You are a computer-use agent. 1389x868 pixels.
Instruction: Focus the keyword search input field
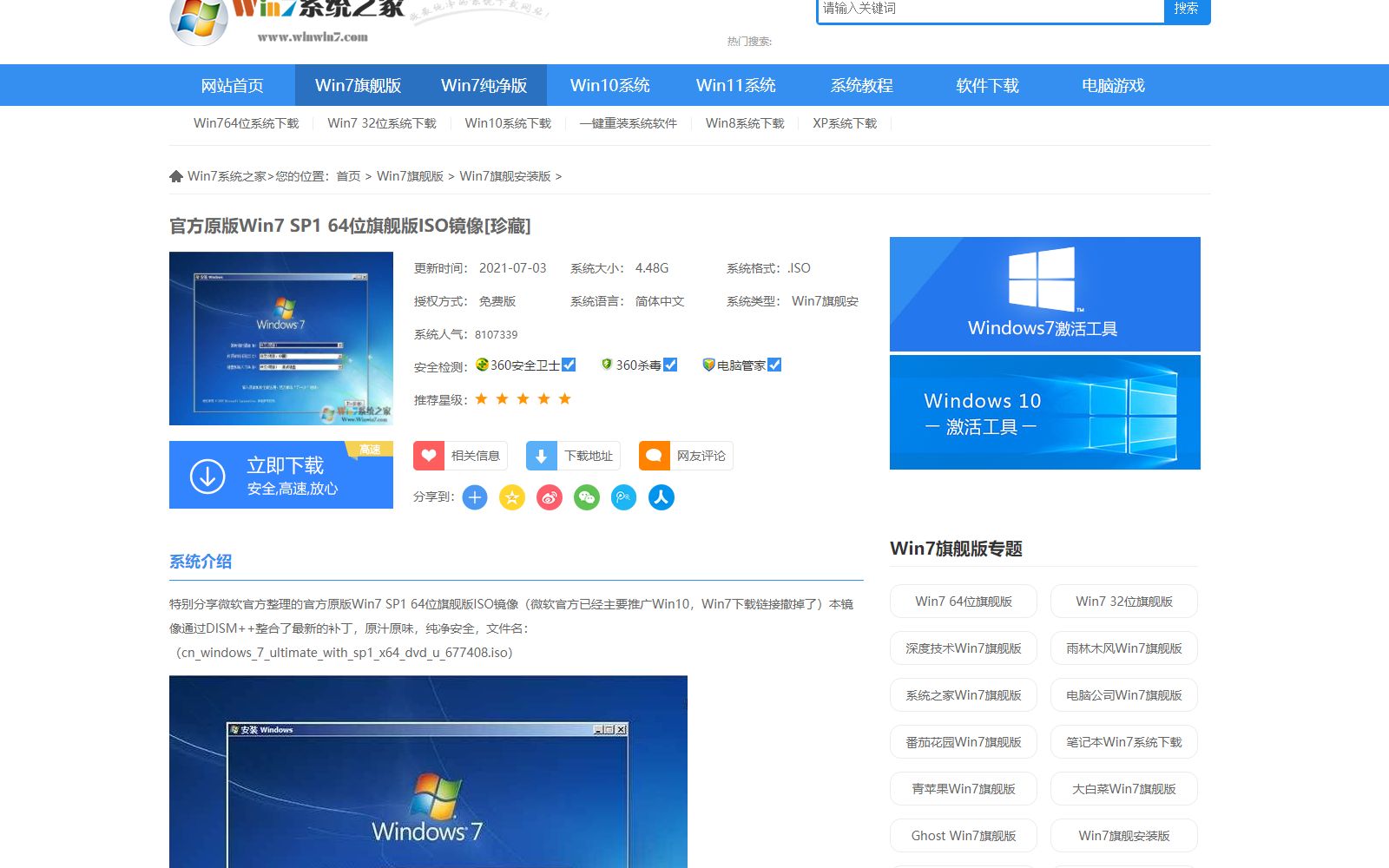click(x=991, y=10)
